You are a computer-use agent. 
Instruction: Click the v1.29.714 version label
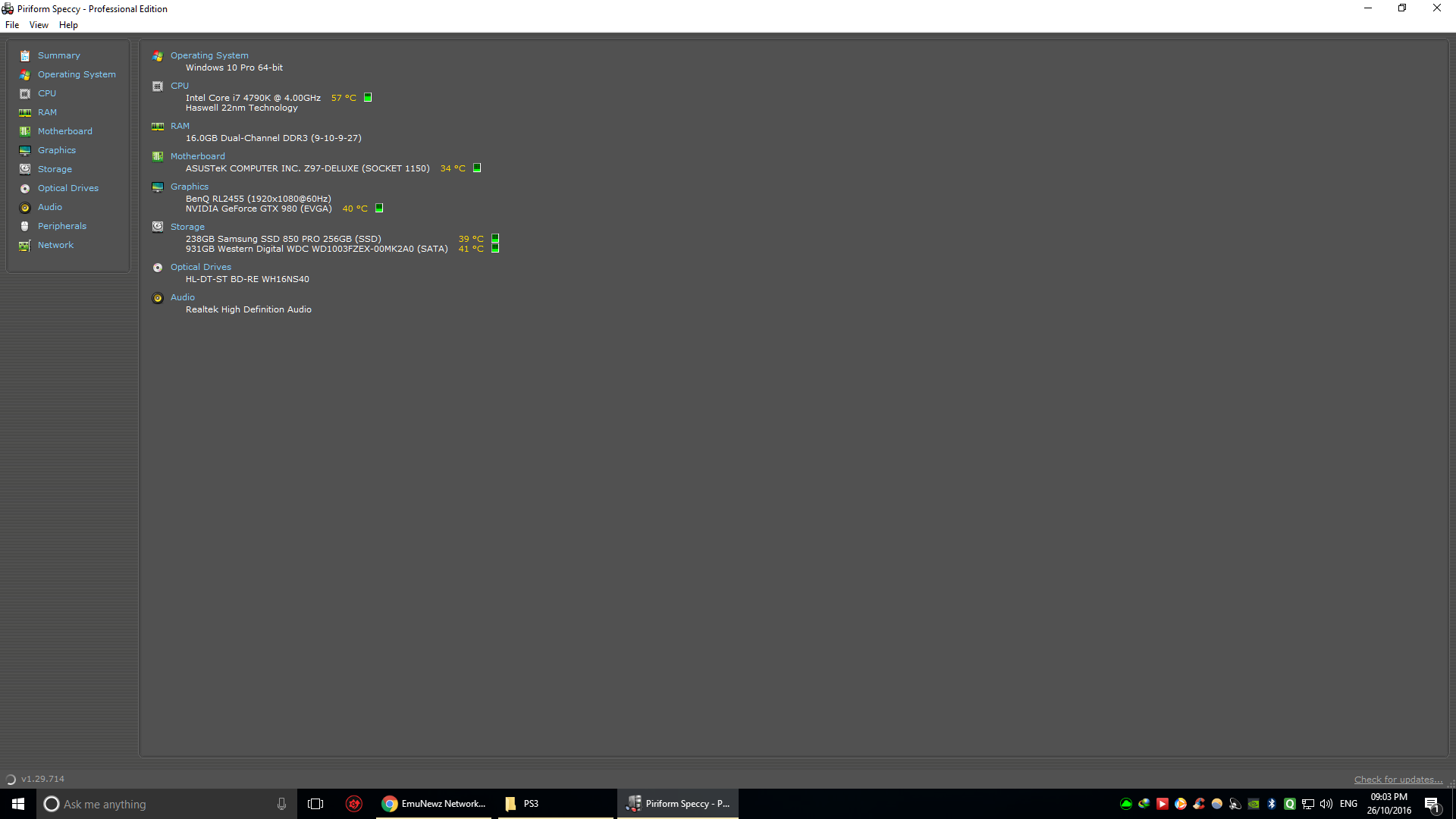point(42,780)
